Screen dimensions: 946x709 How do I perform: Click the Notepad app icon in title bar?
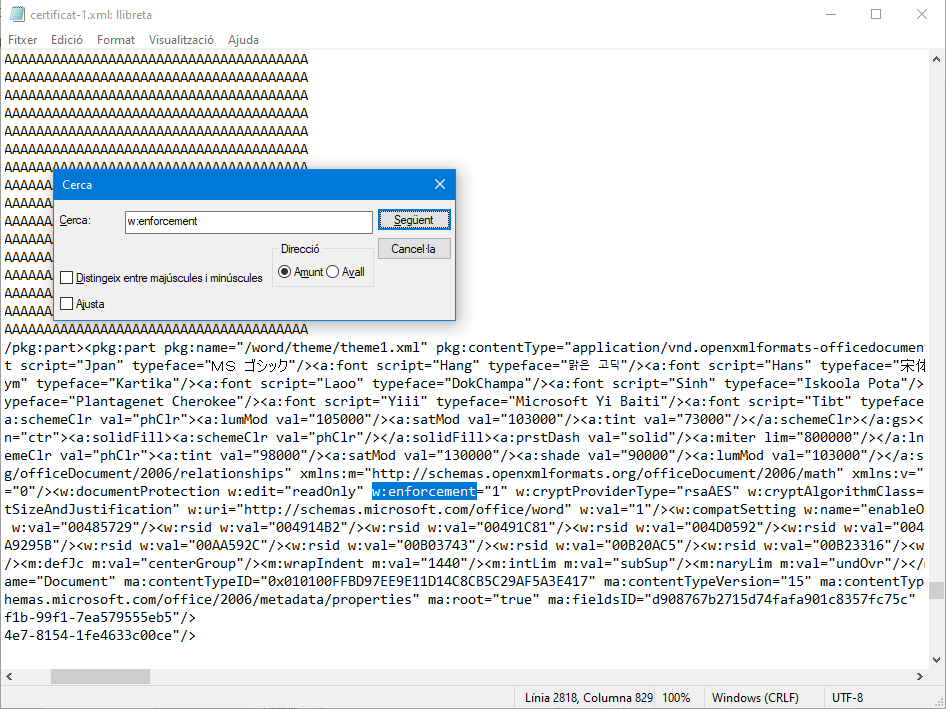coord(16,14)
